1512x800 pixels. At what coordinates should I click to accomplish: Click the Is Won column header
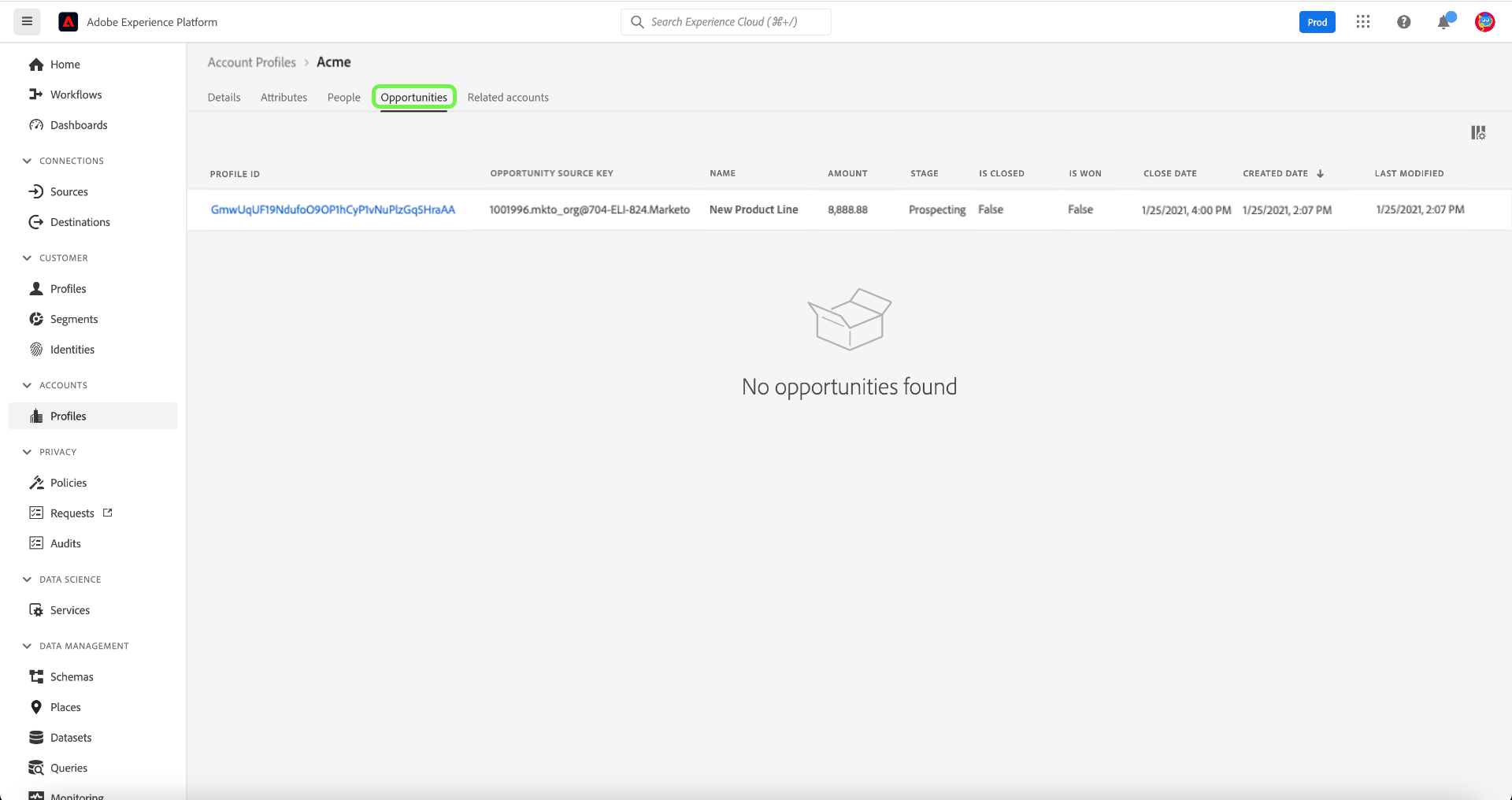coord(1085,173)
